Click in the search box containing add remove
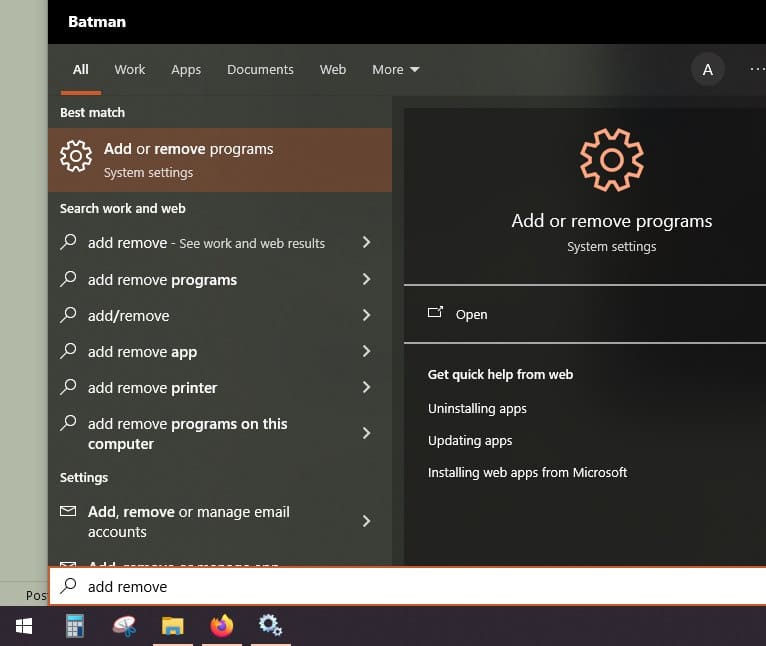The height and width of the screenshot is (646, 766). click(x=407, y=586)
